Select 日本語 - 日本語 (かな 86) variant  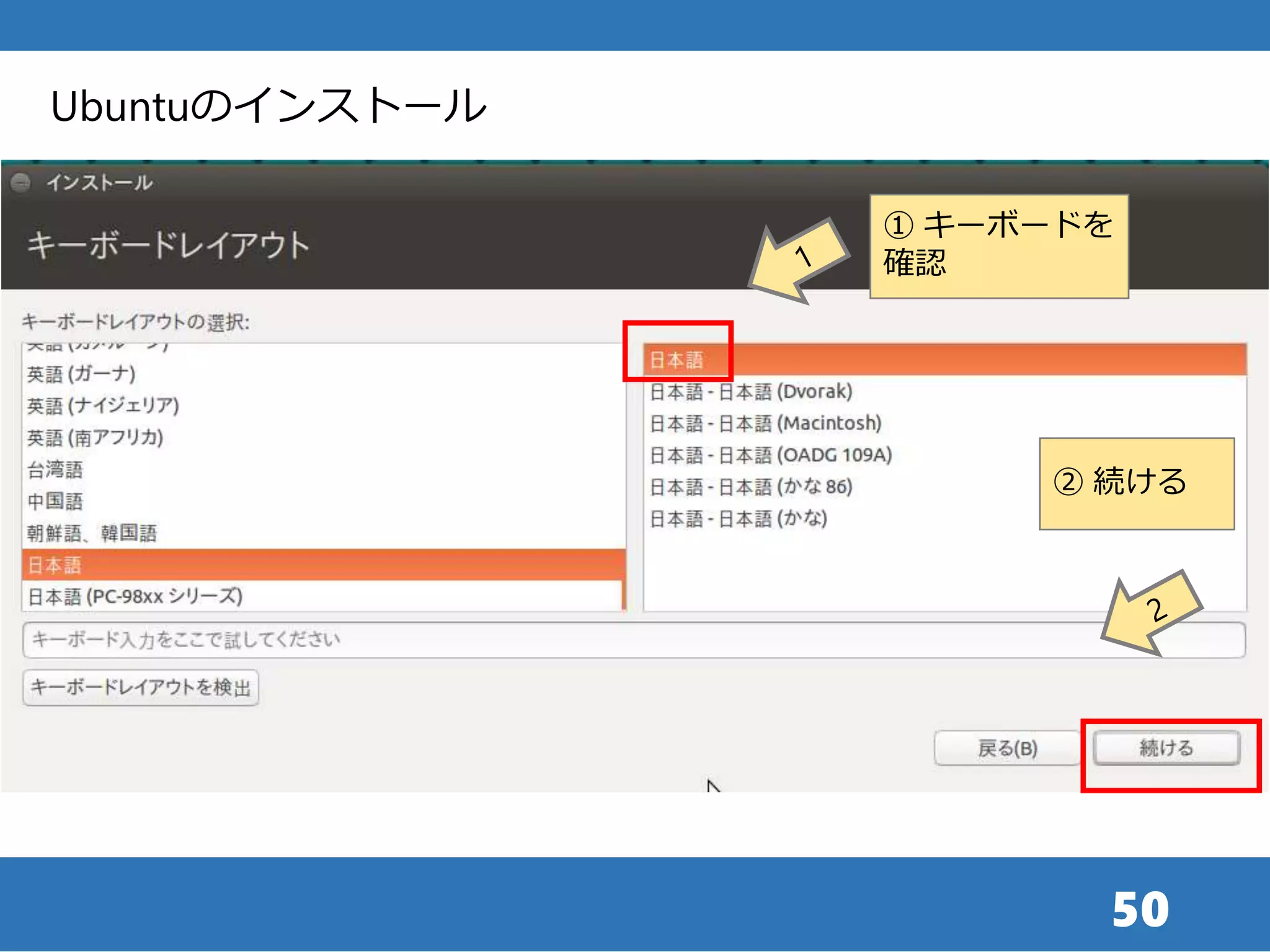coord(945,487)
